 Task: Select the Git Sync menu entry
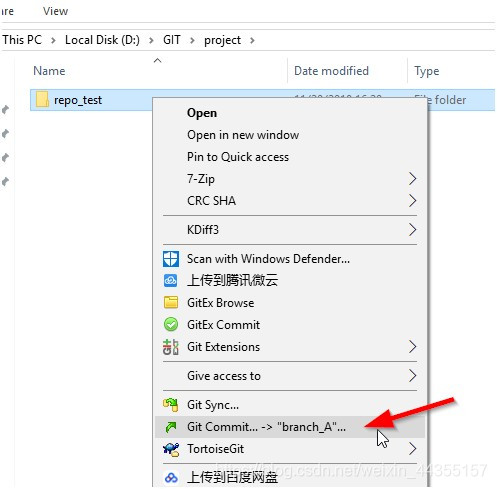coord(289,405)
